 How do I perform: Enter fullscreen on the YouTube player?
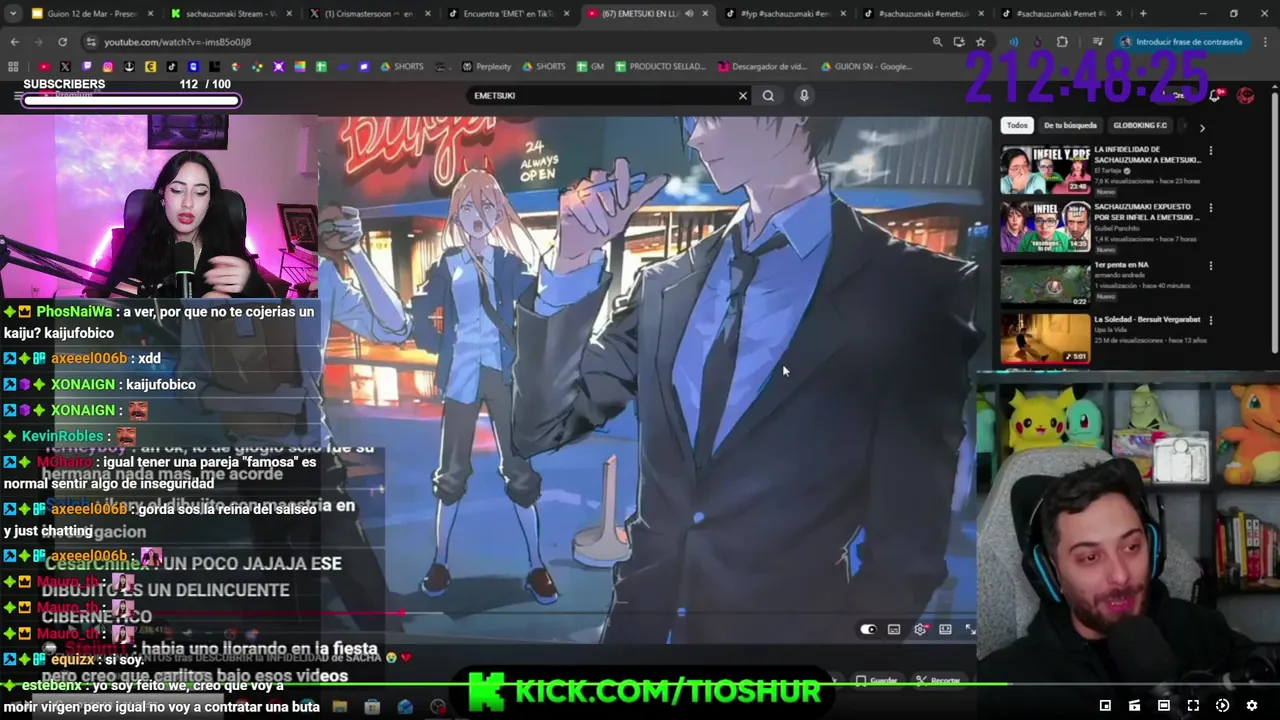[x=970, y=629]
